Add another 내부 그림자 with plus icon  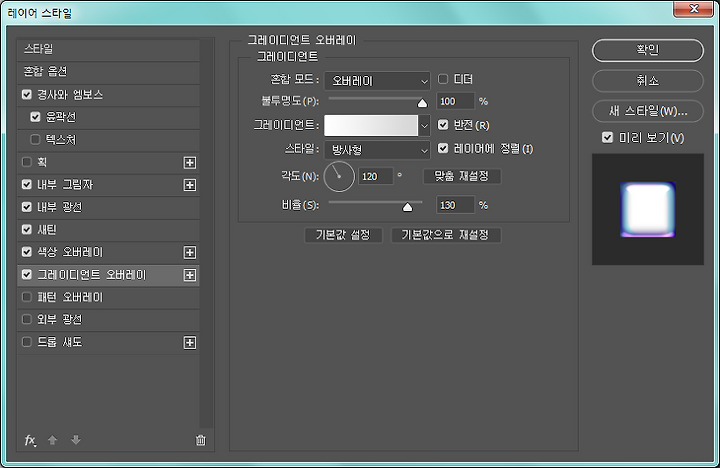190,185
